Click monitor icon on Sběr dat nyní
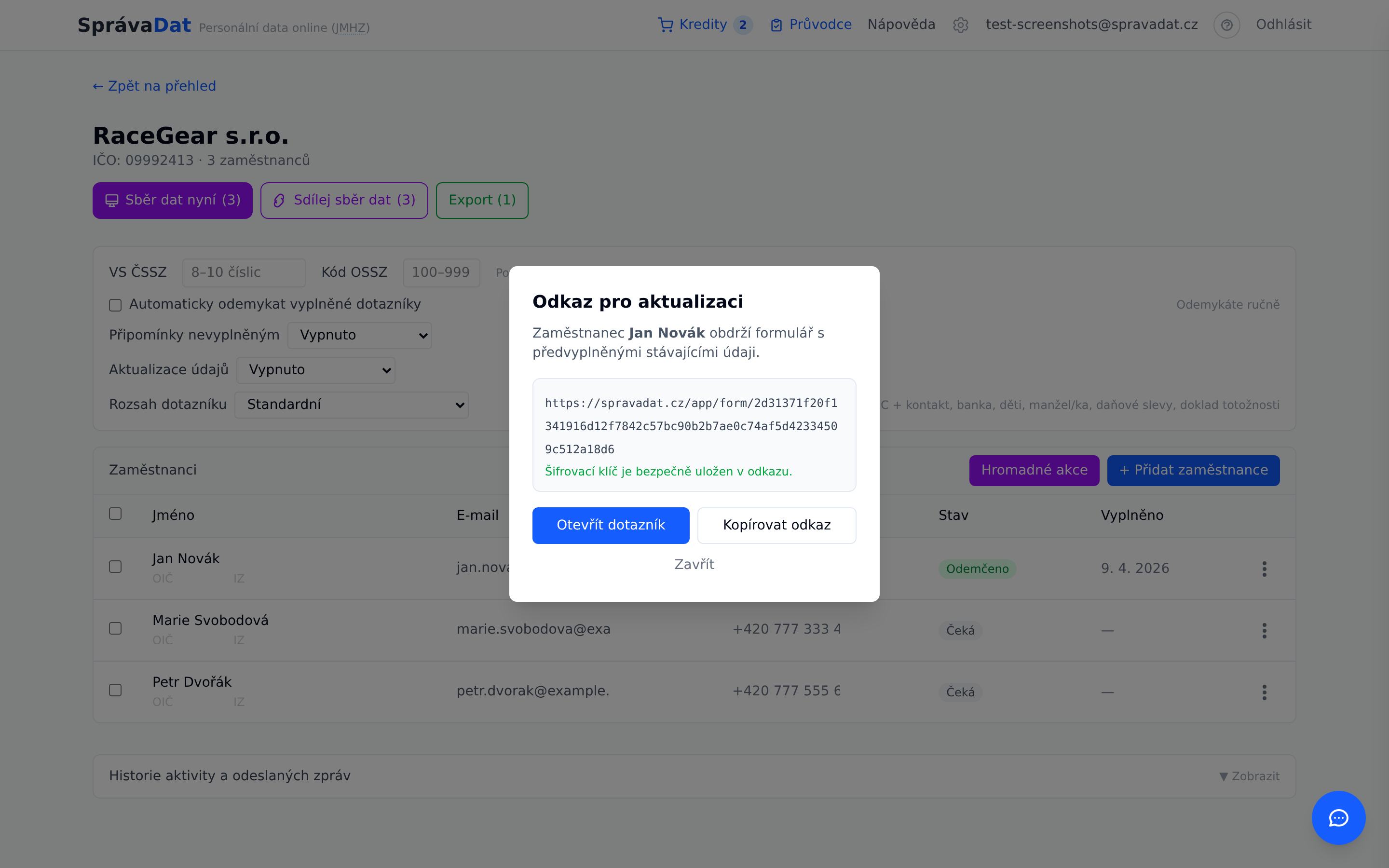The height and width of the screenshot is (868, 1389). (x=111, y=200)
